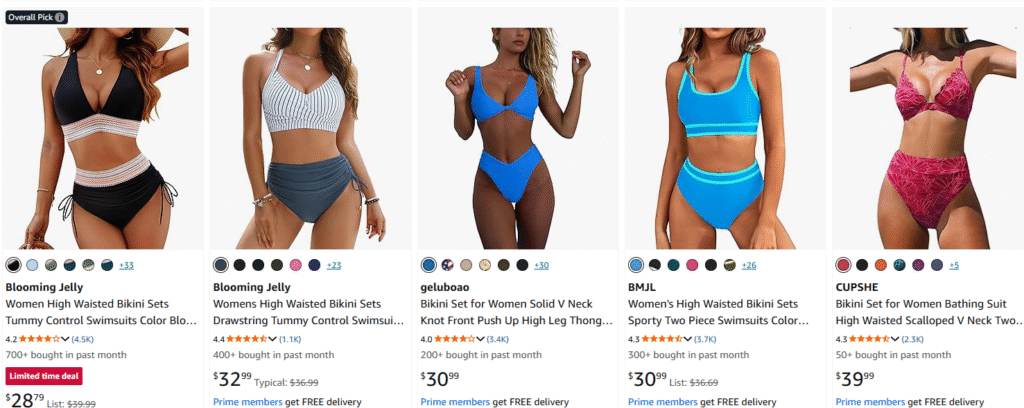
Task: Expand rating chevron for geluboao bikini
Action: coord(480,339)
